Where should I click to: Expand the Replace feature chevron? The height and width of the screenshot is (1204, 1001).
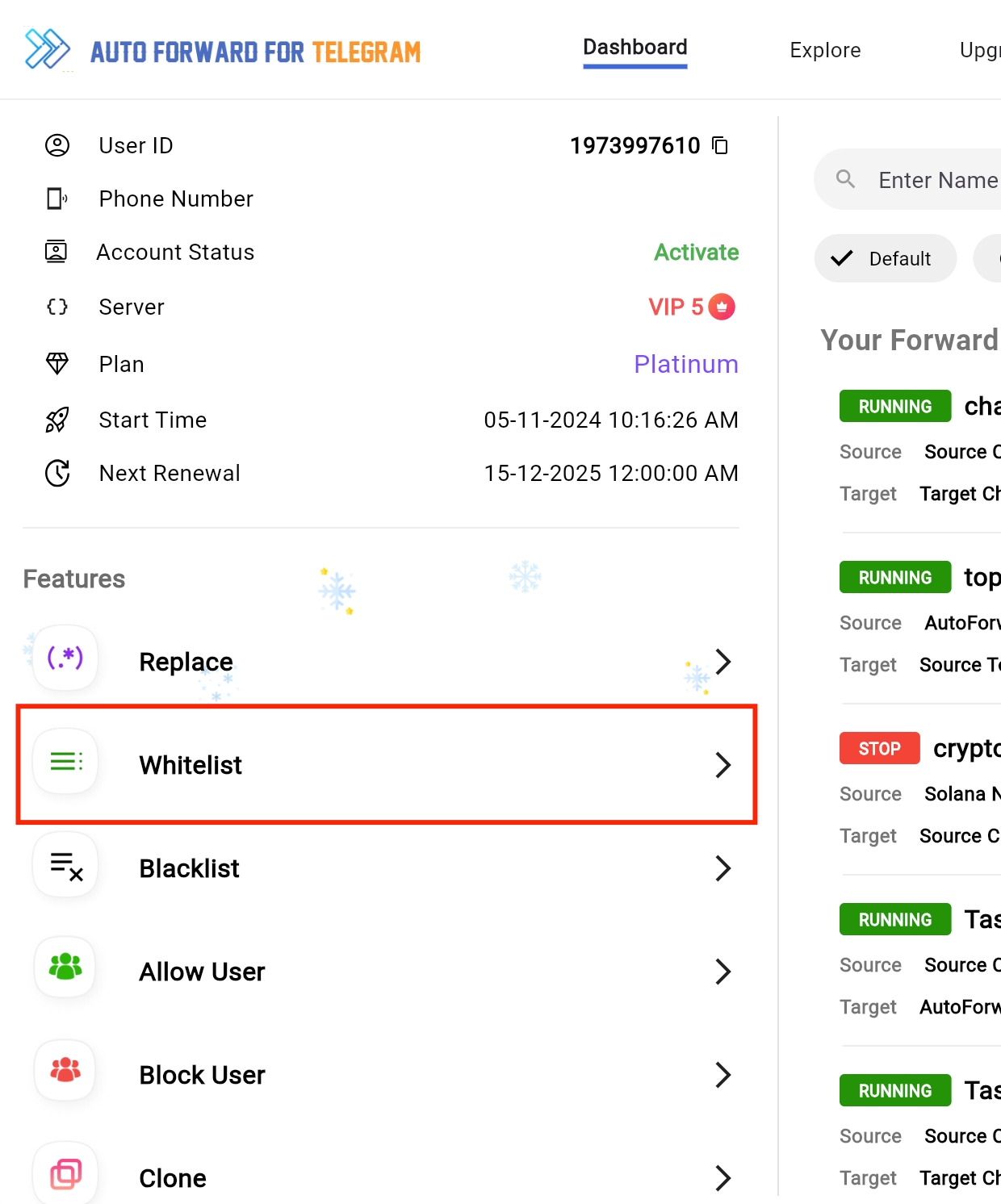pyautogui.click(x=723, y=662)
